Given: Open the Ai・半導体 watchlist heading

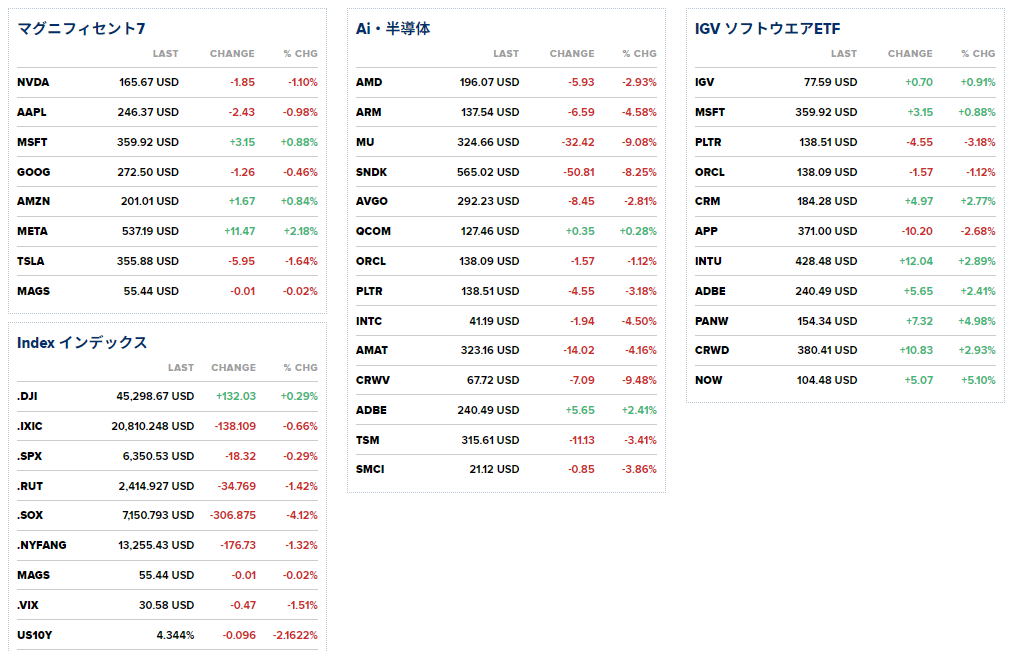Looking at the screenshot, I should (x=393, y=28).
